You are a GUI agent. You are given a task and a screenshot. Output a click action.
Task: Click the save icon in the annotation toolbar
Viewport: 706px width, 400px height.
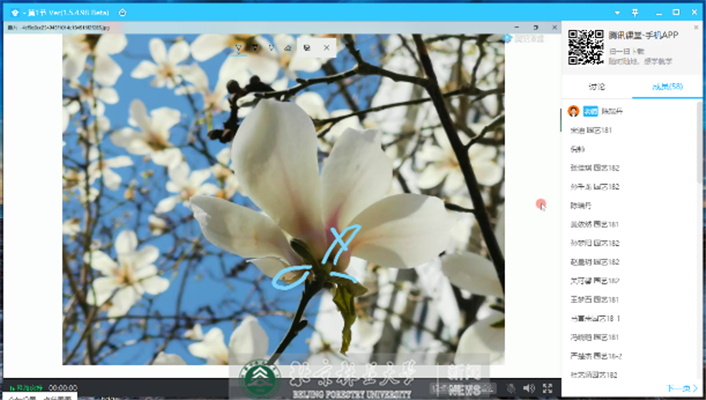[306, 47]
